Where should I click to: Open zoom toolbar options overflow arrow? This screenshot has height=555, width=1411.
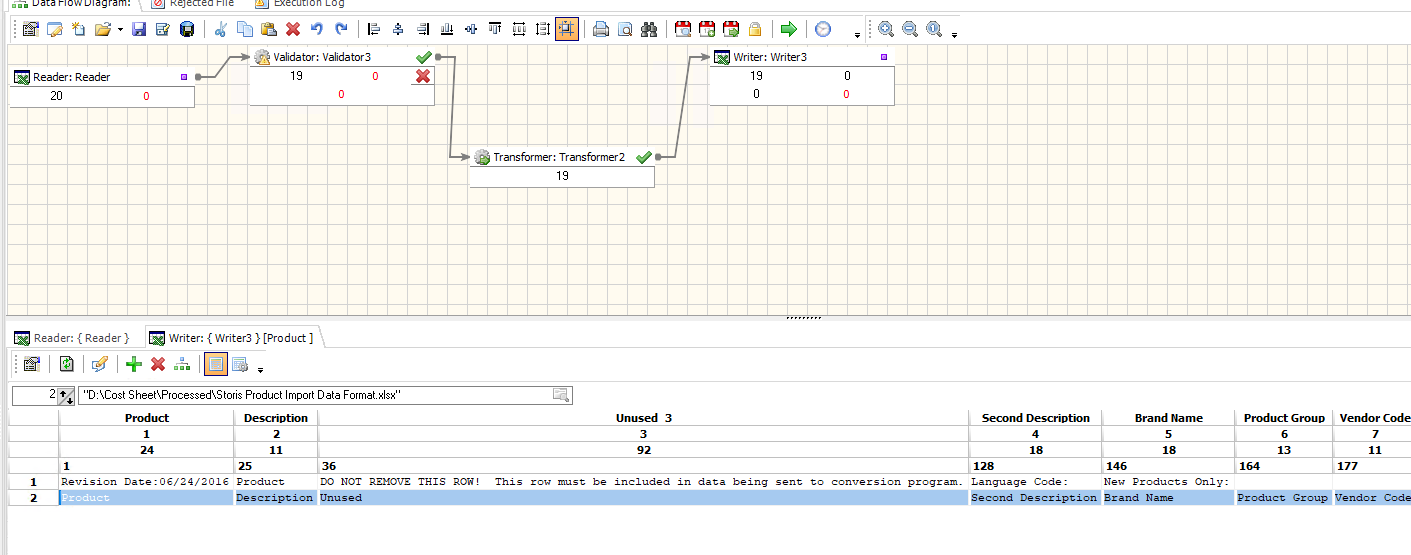(x=954, y=35)
